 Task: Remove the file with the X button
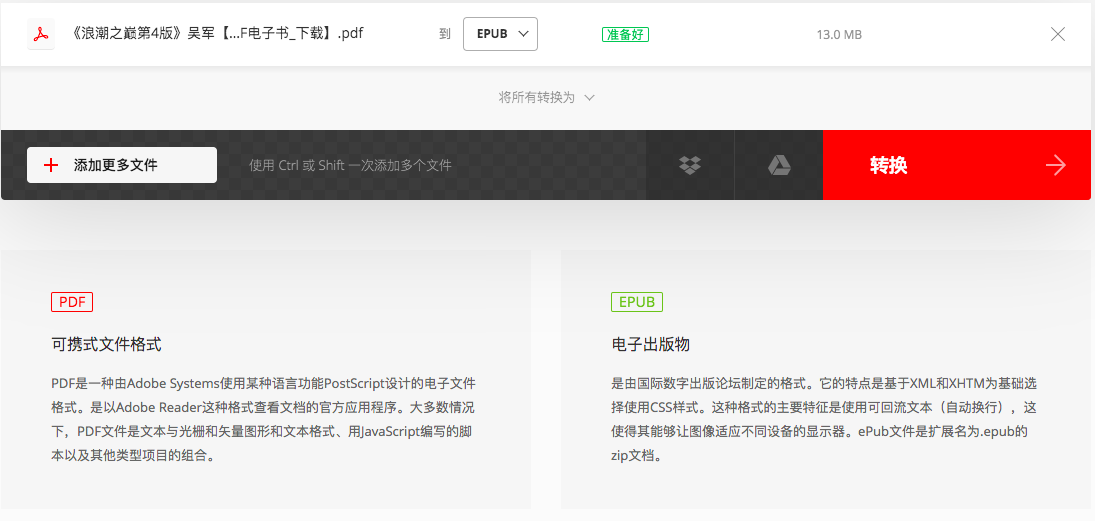point(1058,34)
